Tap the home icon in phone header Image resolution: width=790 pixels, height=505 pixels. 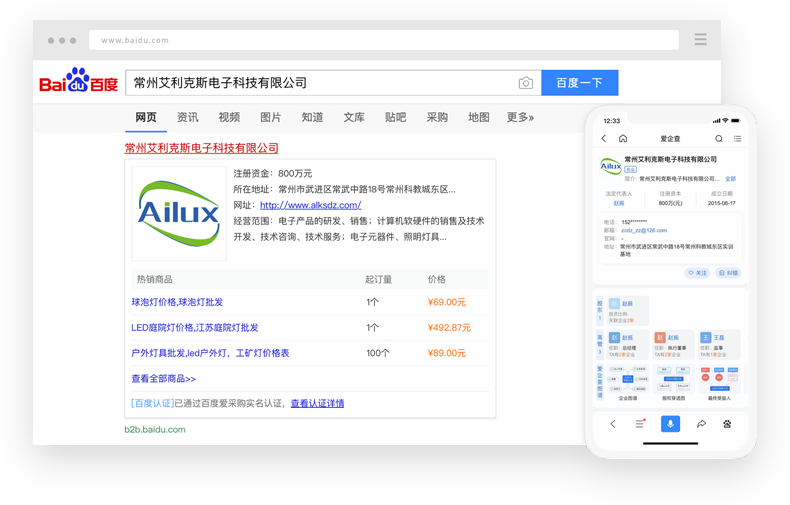(623, 139)
